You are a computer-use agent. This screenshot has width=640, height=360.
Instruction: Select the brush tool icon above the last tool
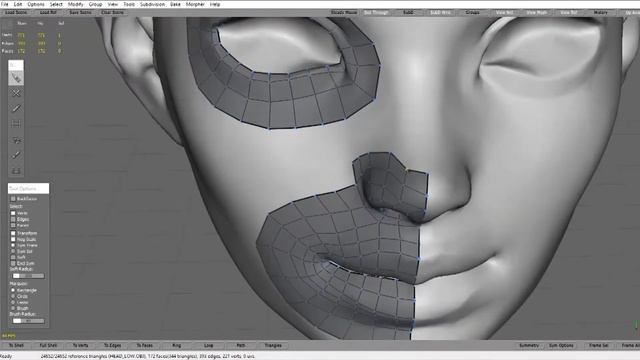(x=16, y=155)
